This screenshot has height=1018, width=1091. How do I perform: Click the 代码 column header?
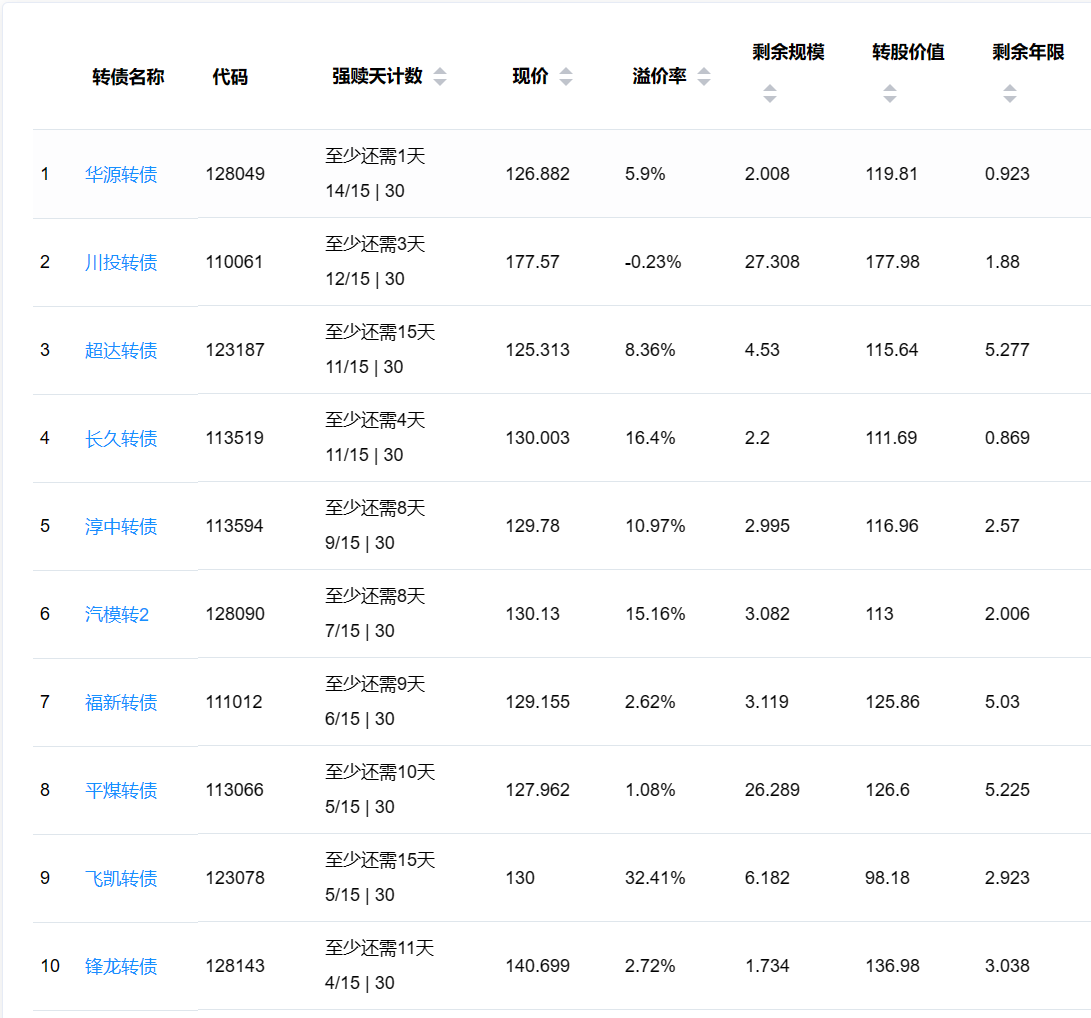click(230, 77)
